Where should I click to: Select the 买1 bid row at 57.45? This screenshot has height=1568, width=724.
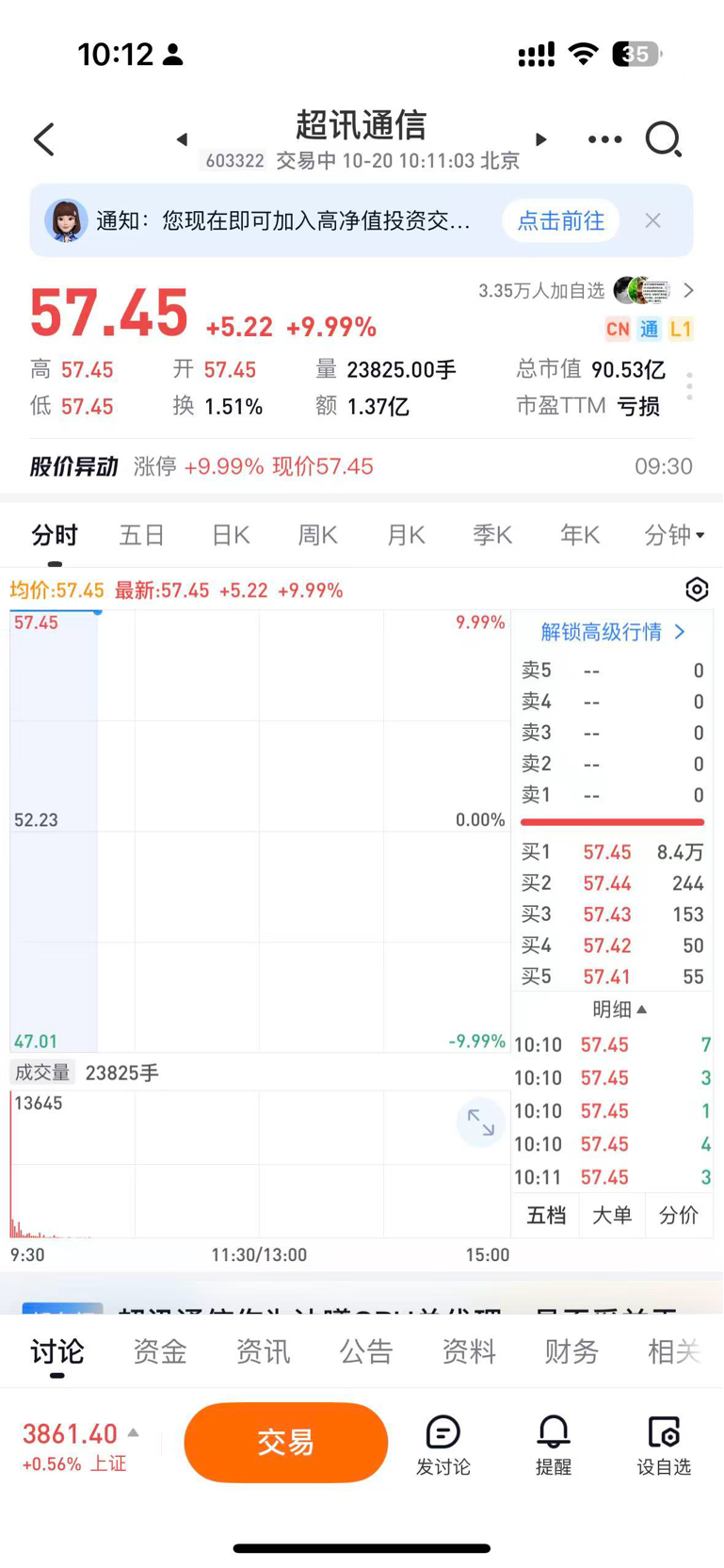point(612,852)
